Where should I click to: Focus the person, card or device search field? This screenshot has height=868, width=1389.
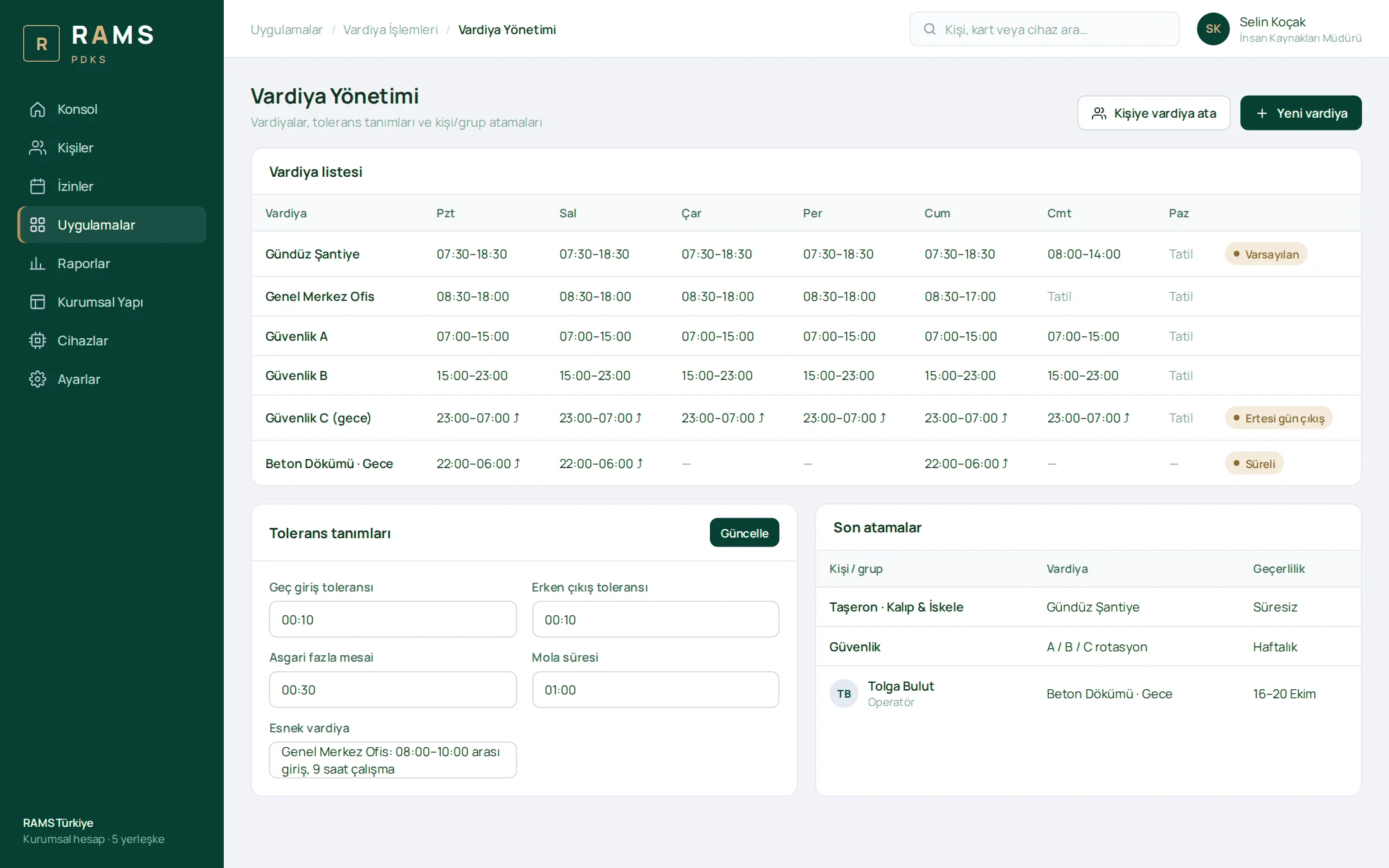(x=1044, y=29)
